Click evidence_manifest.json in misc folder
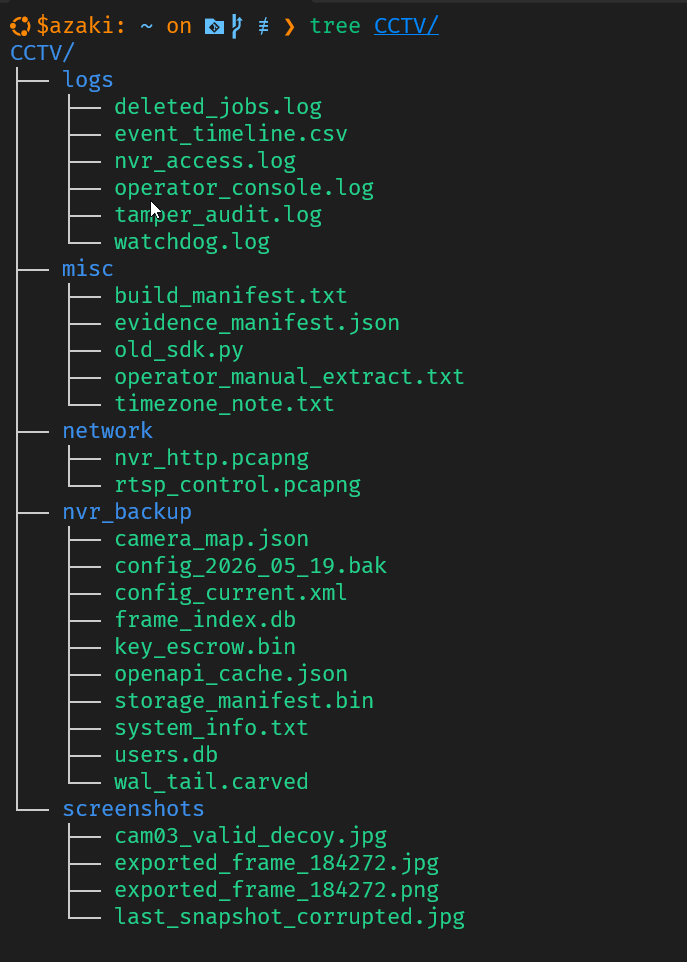Screen dimensions: 687x962 [257, 323]
